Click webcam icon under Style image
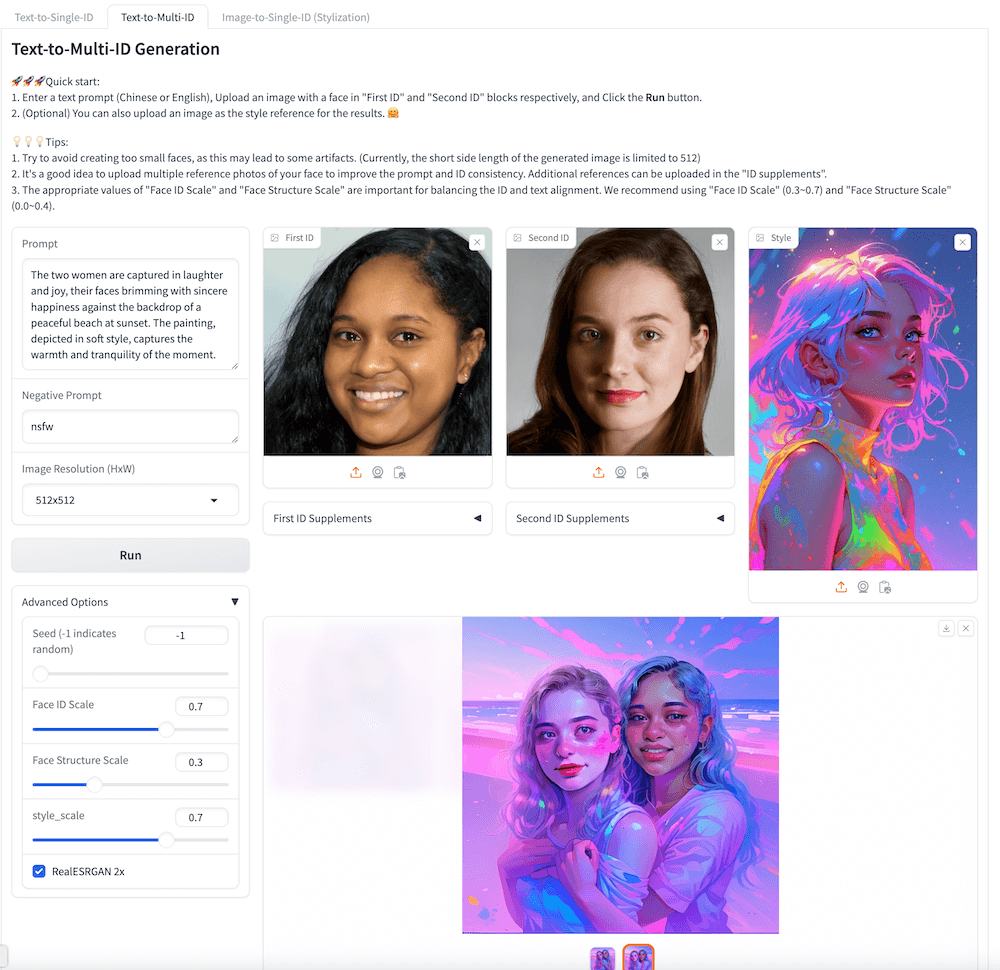 coord(863,588)
